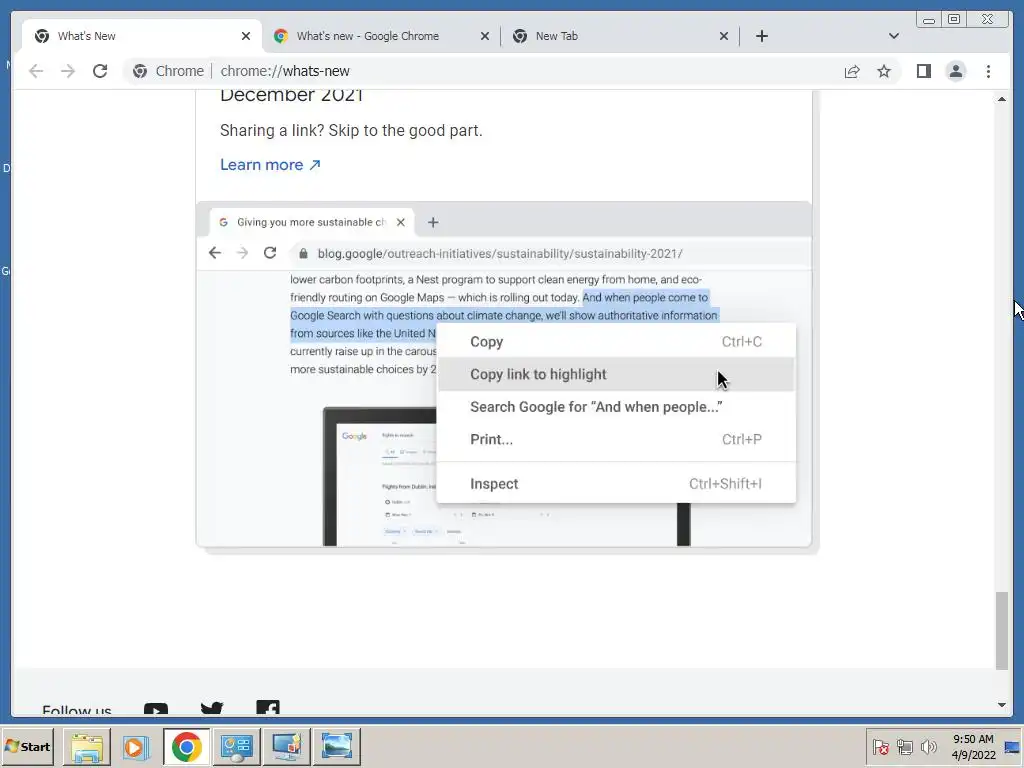Expand the tab search chevron
The width and height of the screenshot is (1024, 768).
point(894,36)
